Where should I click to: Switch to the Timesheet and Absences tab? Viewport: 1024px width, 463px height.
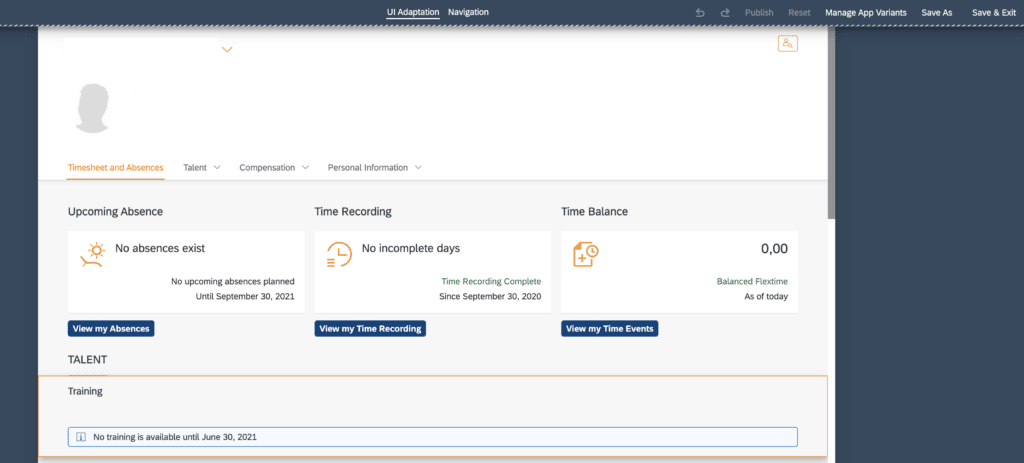point(115,168)
